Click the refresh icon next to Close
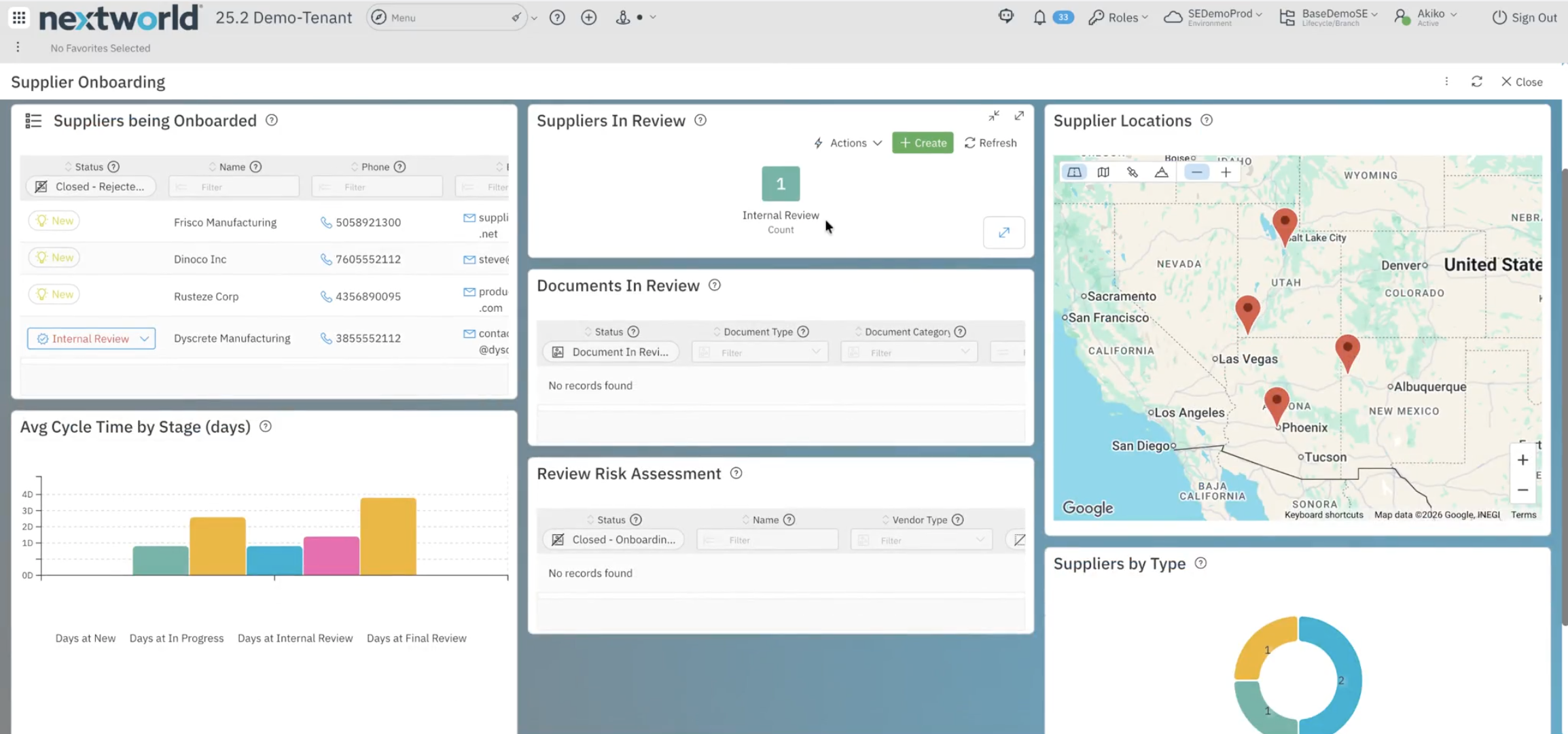This screenshot has width=1568, height=734. (1477, 82)
